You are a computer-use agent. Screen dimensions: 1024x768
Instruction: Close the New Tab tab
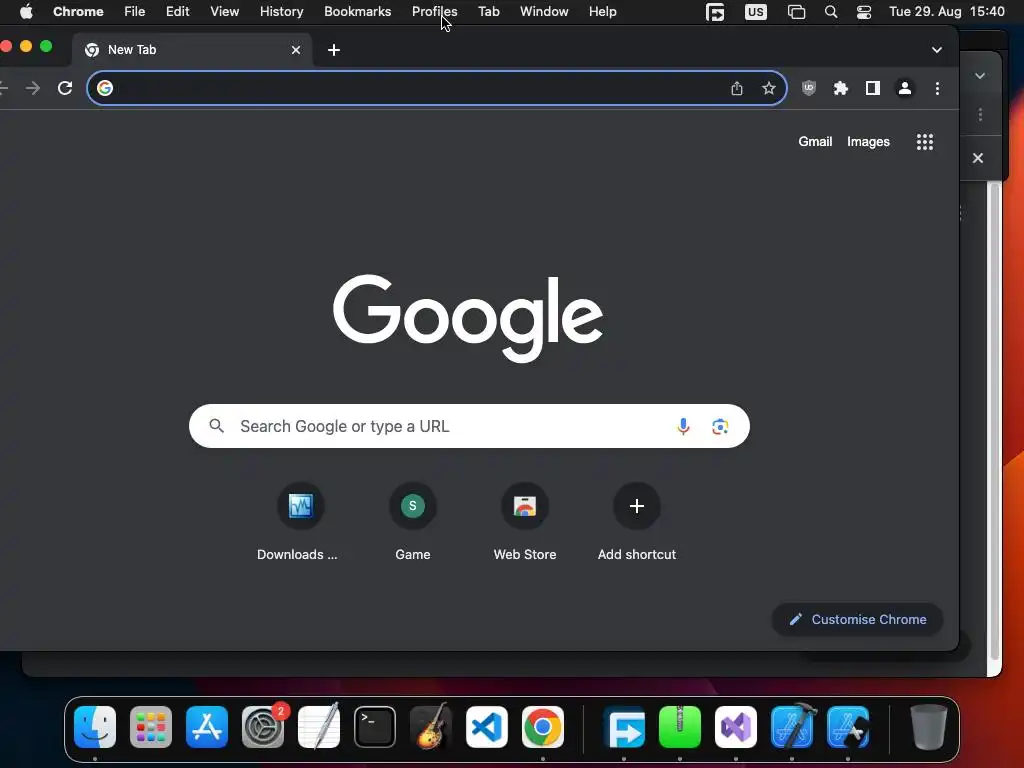(x=296, y=50)
